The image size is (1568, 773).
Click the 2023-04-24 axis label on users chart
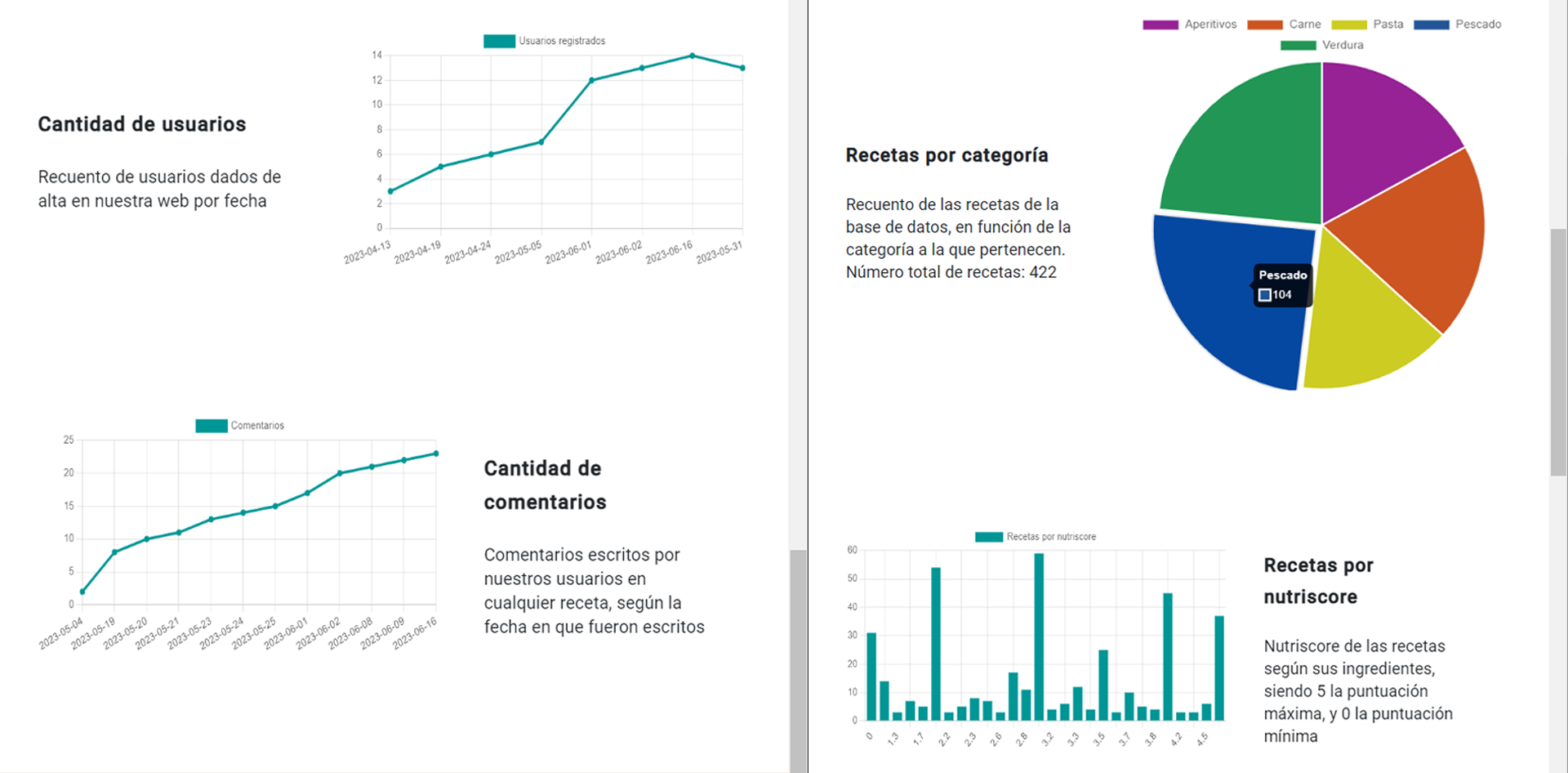[468, 252]
